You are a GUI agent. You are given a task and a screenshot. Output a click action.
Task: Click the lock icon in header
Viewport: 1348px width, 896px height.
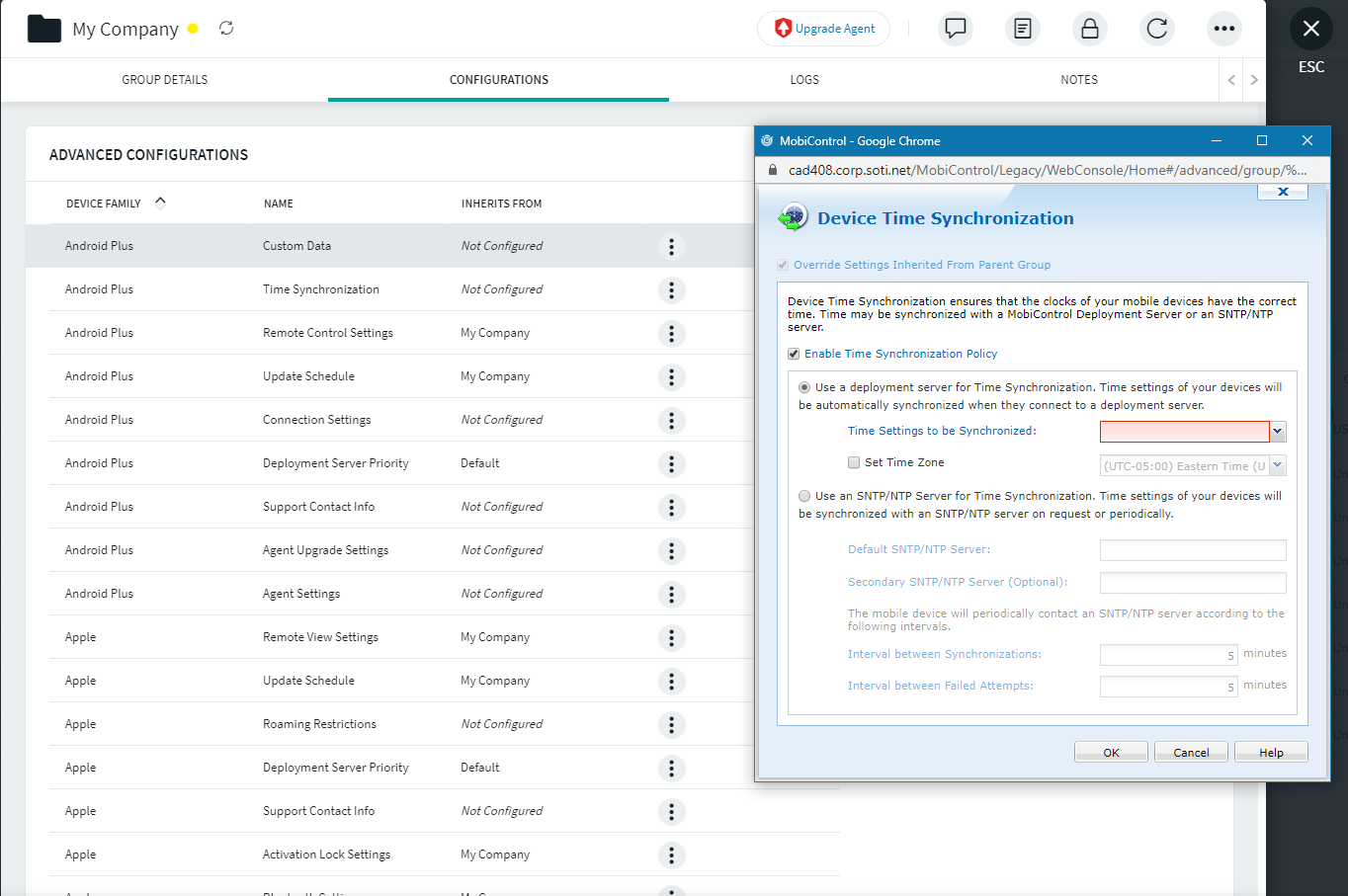[x=1089, y=29]
